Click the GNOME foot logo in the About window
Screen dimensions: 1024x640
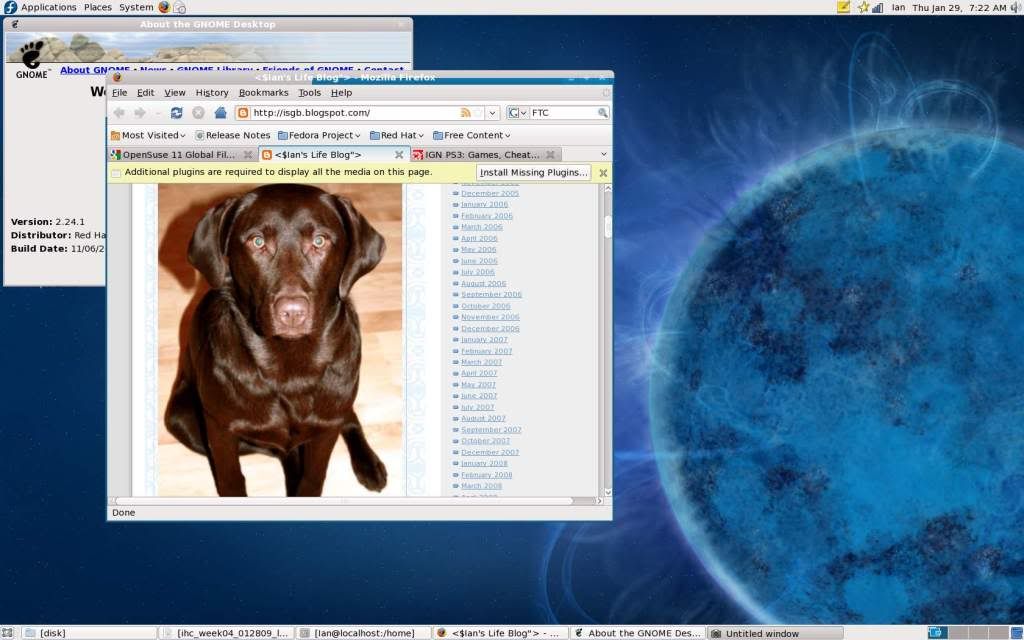tap(31, 60)
